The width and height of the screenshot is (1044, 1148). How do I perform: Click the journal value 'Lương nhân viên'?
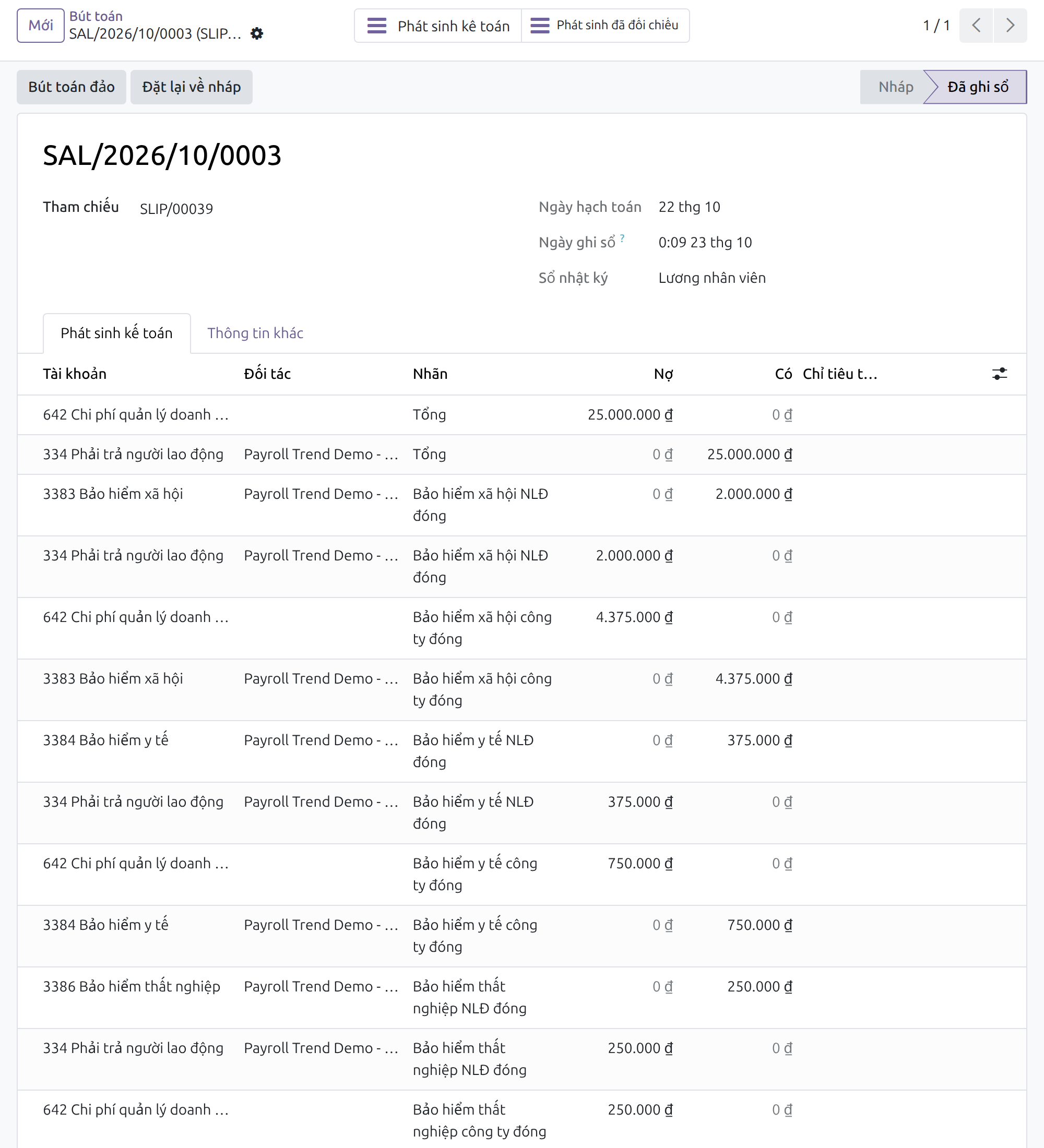pyautogui.click(x=712, y=278)
